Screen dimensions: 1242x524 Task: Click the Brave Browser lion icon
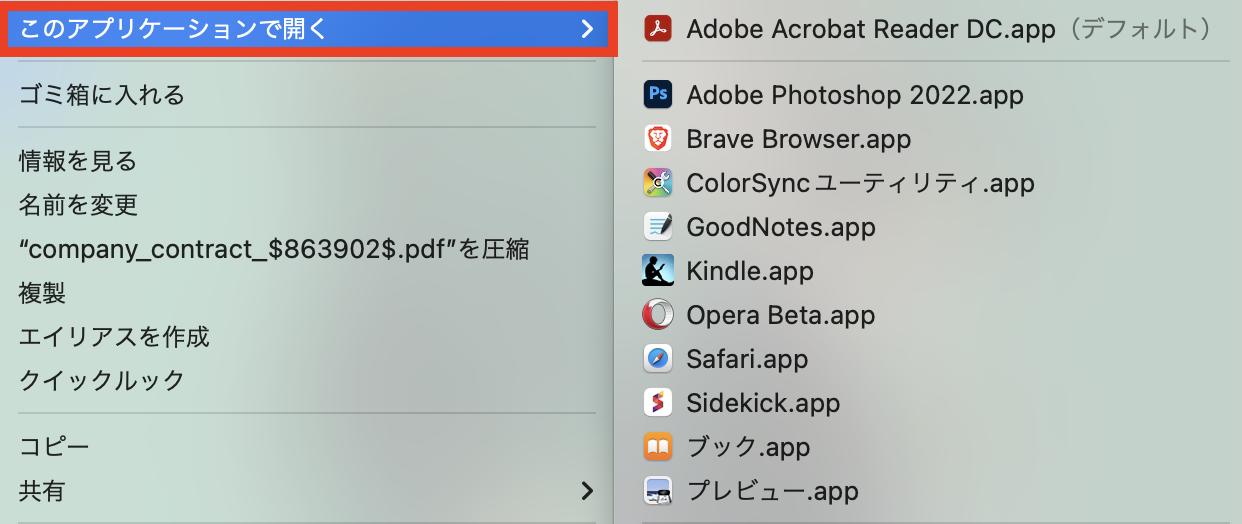pos(657,139)
